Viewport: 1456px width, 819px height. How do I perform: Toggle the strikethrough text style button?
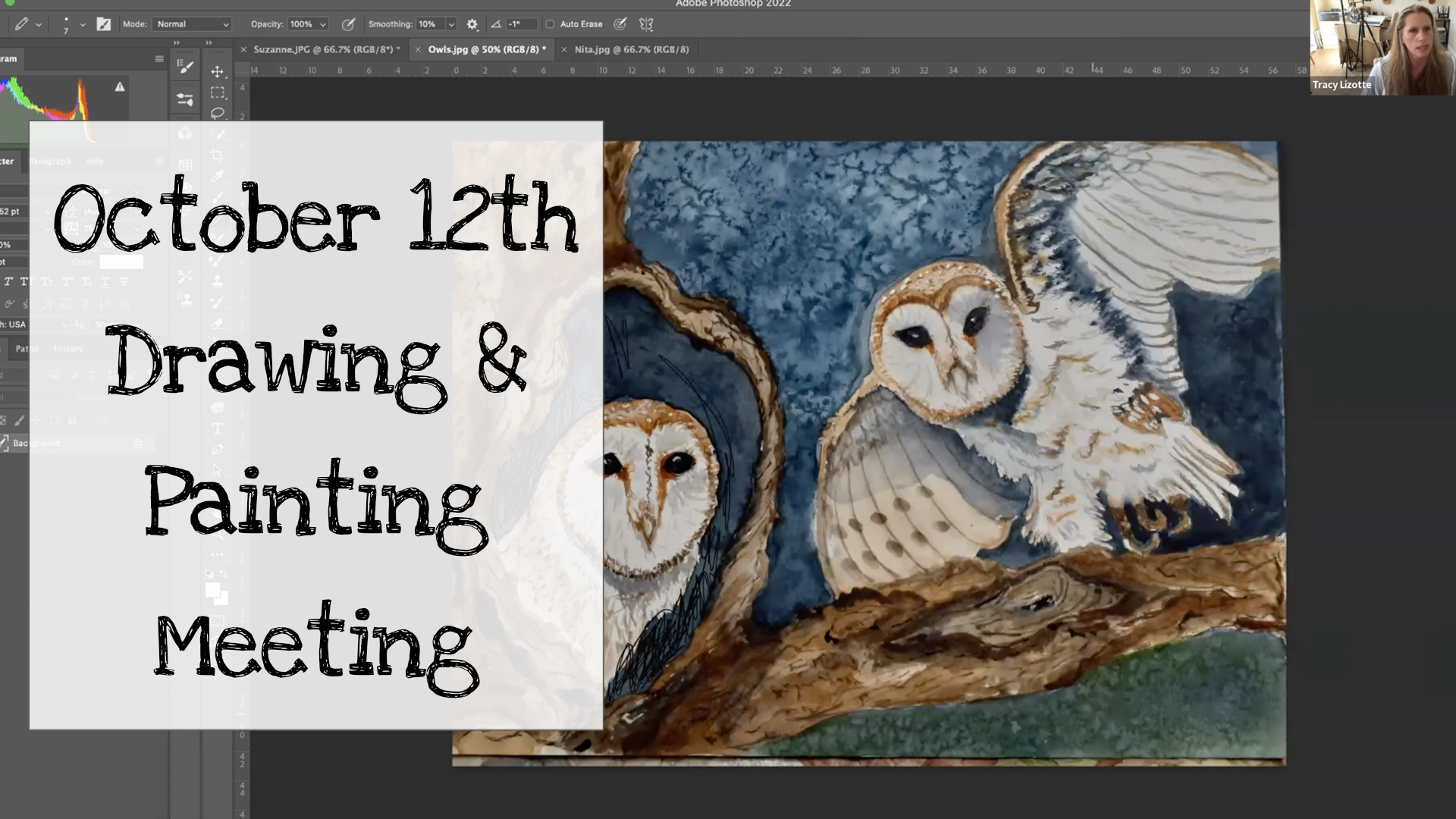click(x=124, y=281)
